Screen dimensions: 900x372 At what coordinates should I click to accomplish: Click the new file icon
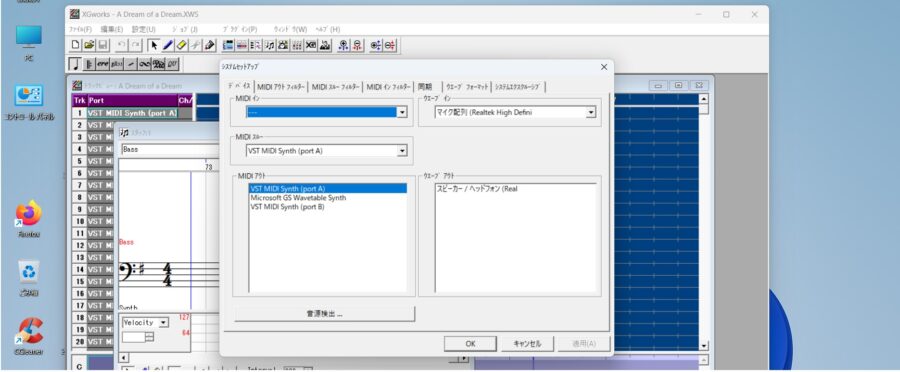coord(76,45)
